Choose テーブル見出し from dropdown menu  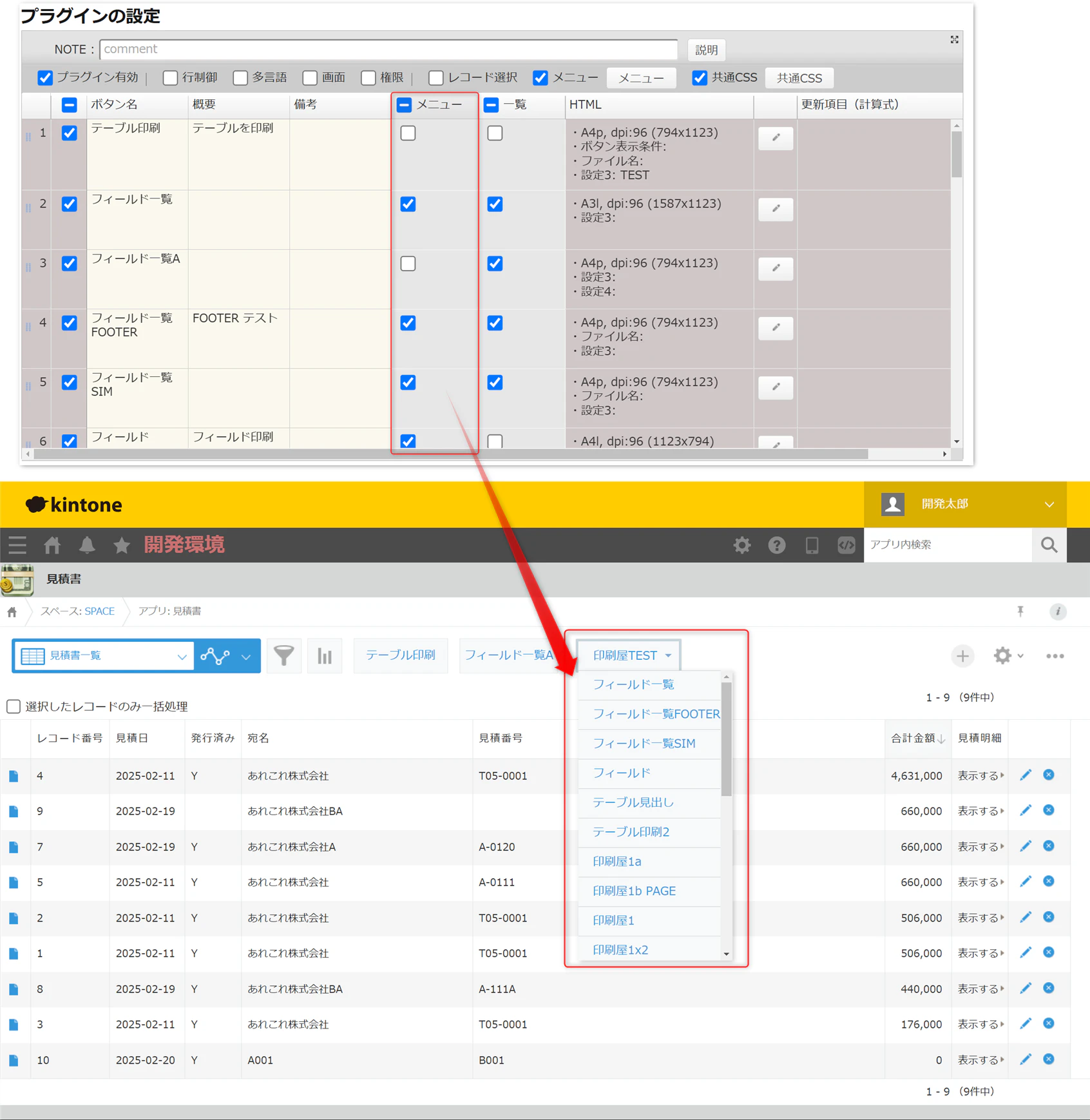point(650,803)
